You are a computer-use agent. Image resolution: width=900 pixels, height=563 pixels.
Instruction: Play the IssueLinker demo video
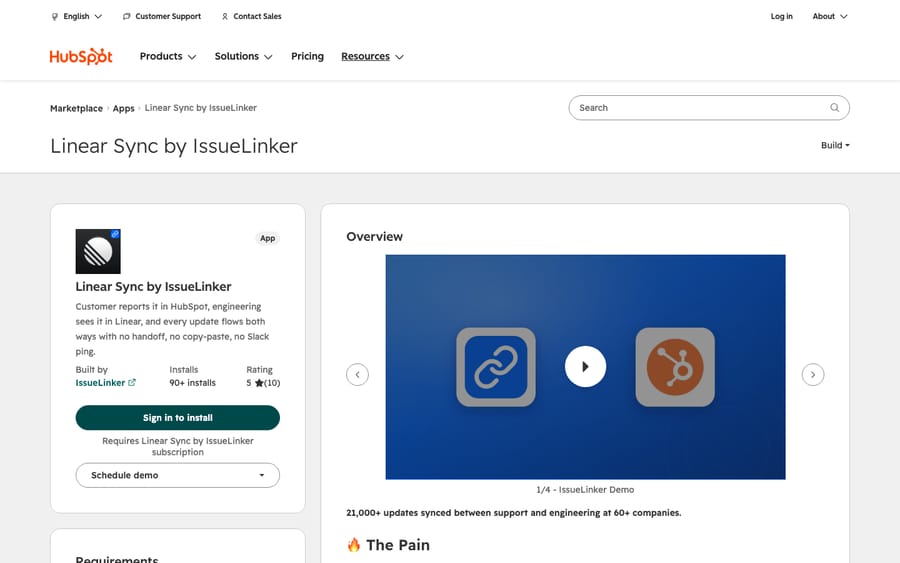(585, 366)
